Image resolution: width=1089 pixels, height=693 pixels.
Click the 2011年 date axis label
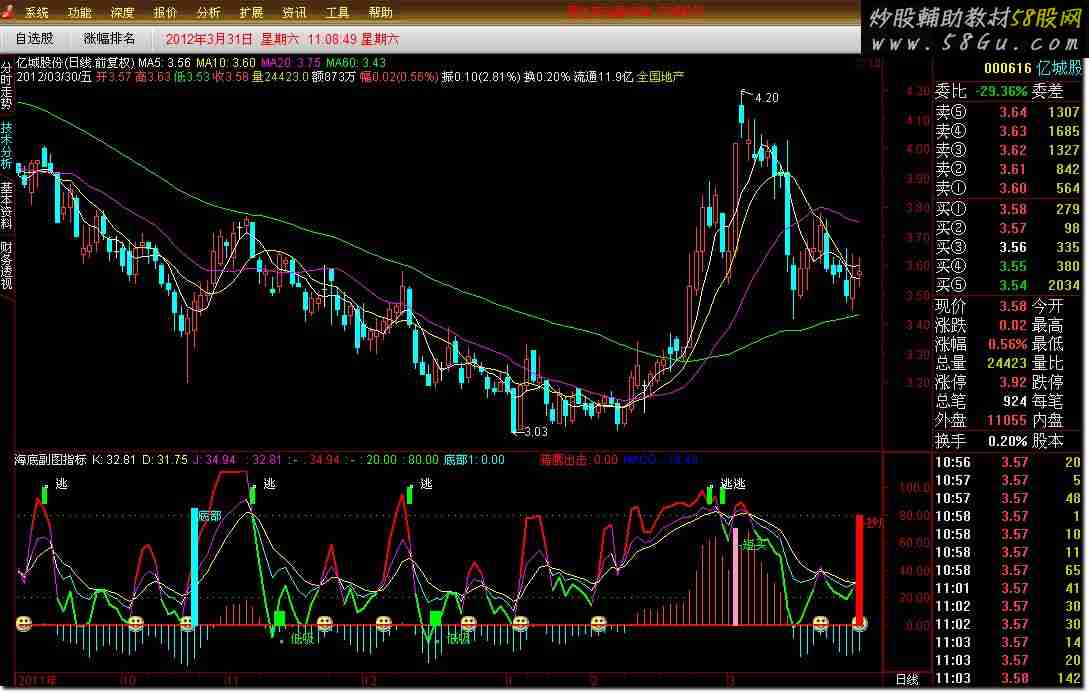pos(37,680)
